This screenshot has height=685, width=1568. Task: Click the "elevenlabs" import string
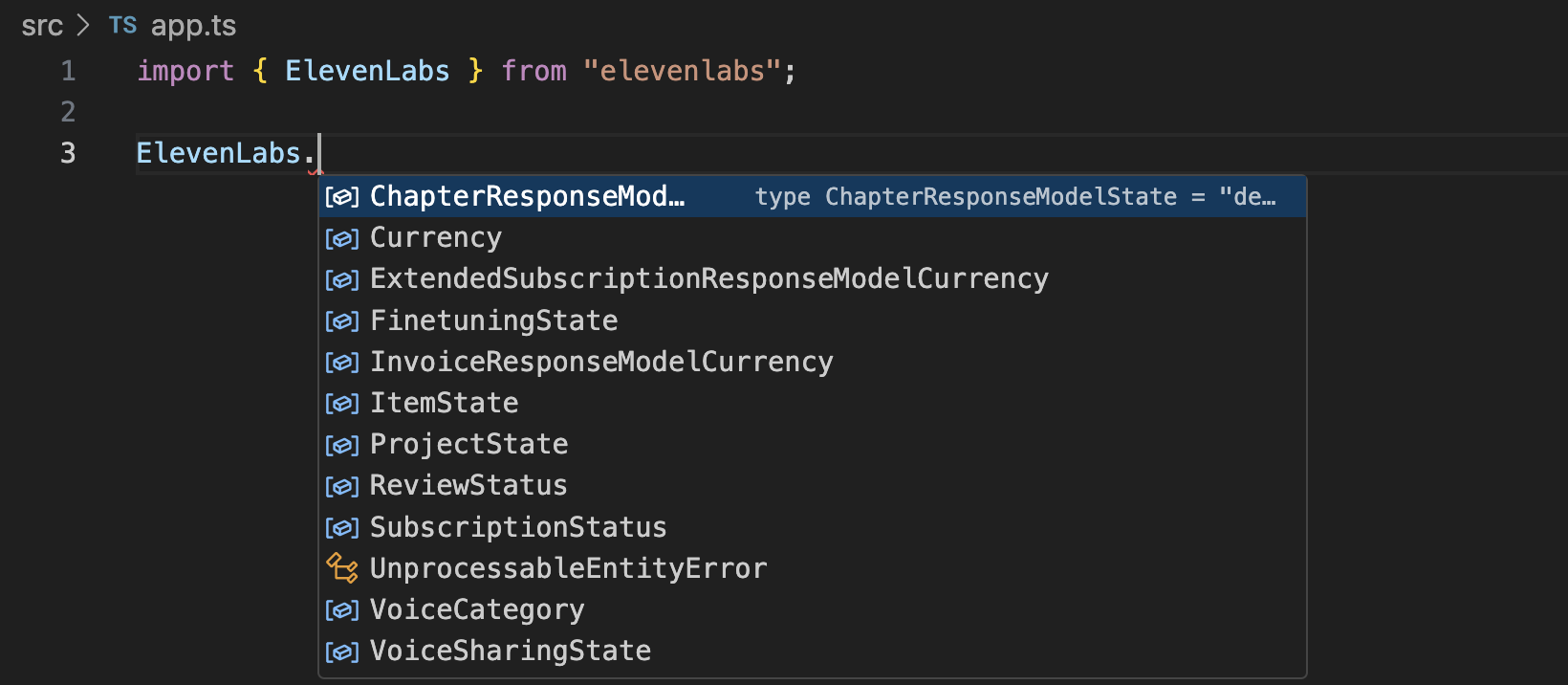[x=683, y=71]
